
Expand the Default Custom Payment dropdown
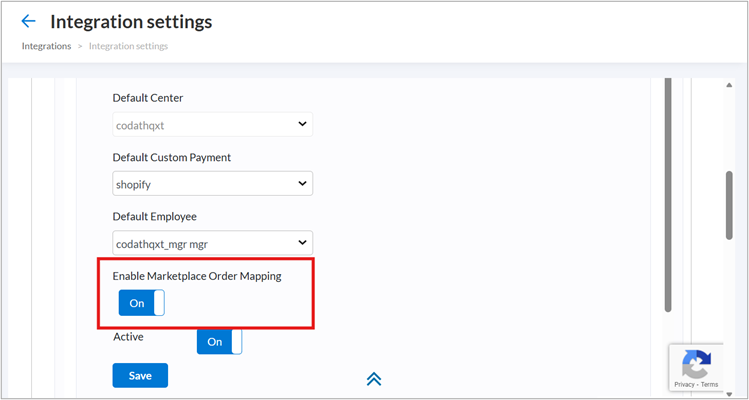pos(212,184)
